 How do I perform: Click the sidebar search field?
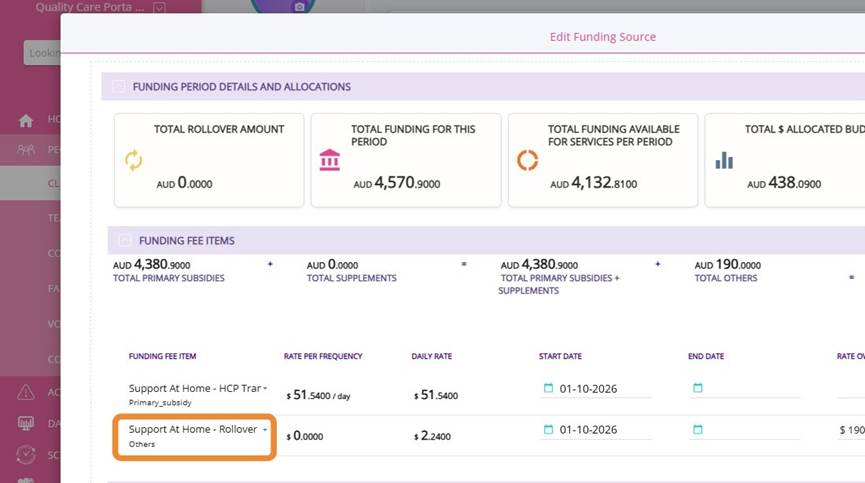tap(42, 53)
